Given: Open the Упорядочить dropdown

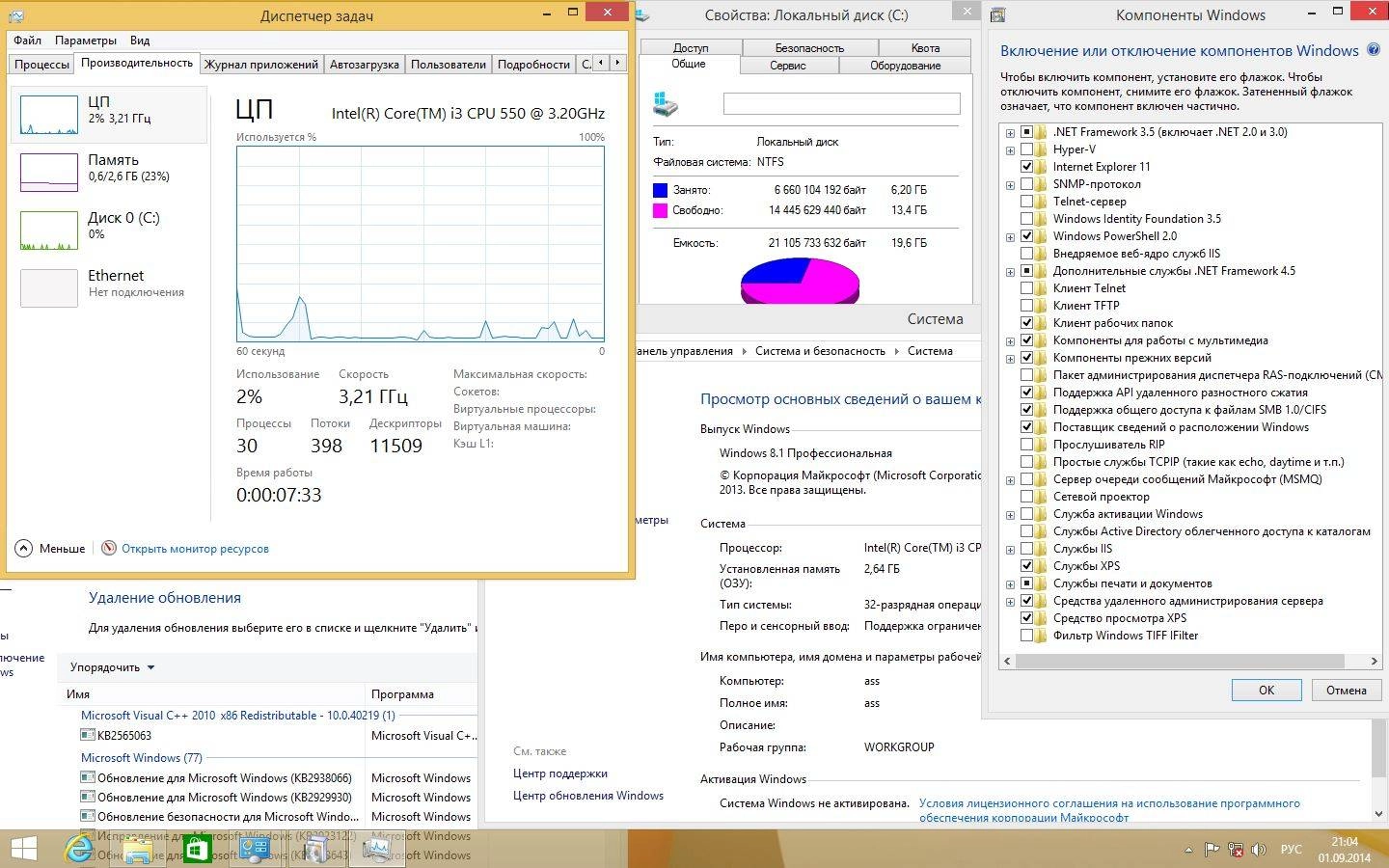Looking at the screenshot, I should coord(112,667).
